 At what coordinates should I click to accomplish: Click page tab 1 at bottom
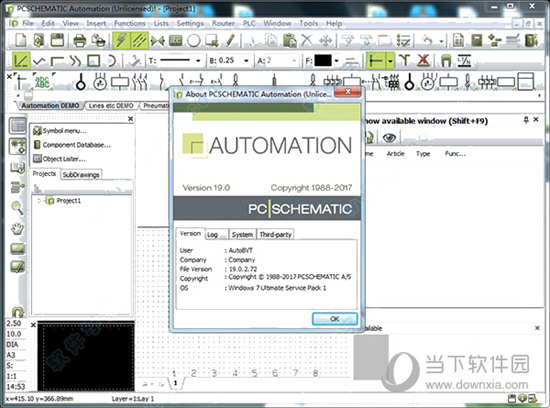pos(175,383)
